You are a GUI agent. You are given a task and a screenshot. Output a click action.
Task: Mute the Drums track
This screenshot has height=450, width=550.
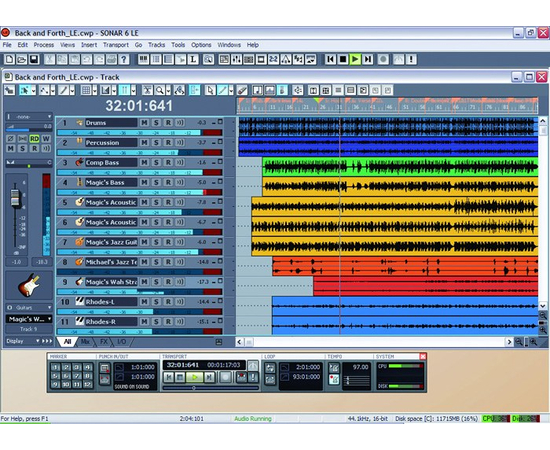144,122
